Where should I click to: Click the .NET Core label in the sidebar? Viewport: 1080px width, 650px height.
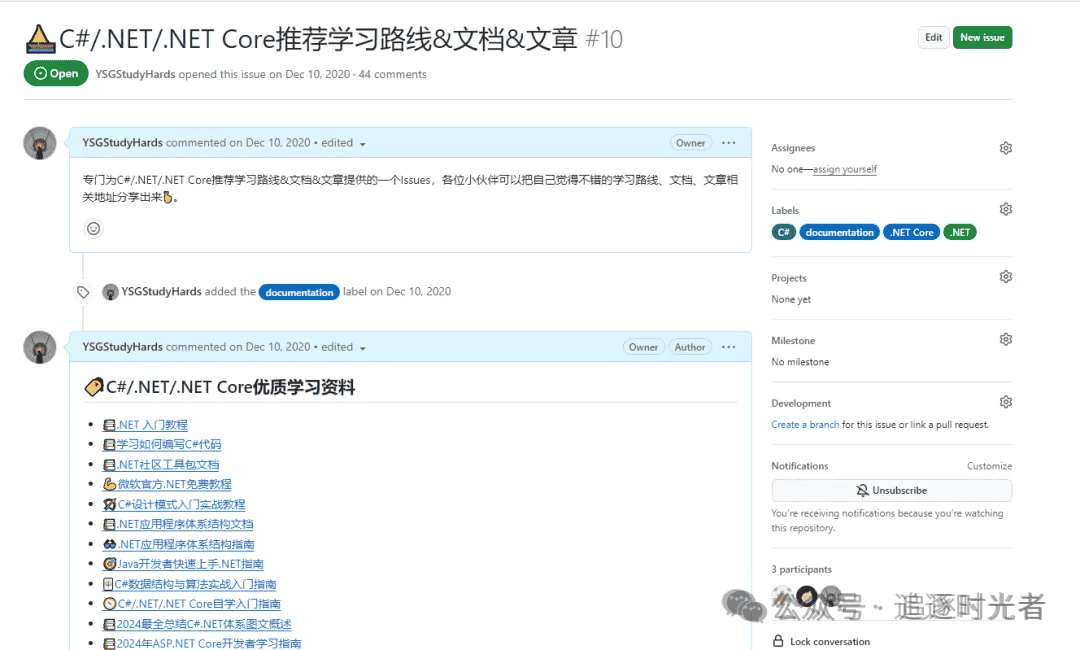(x=911, y=231)
